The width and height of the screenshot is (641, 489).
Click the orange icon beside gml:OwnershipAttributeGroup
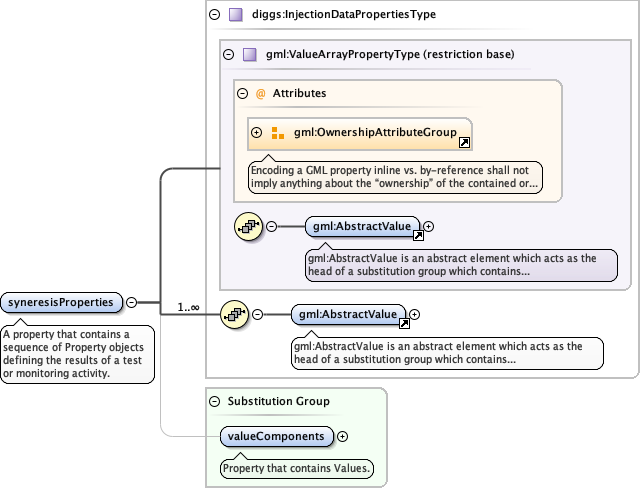coord(278,132)
